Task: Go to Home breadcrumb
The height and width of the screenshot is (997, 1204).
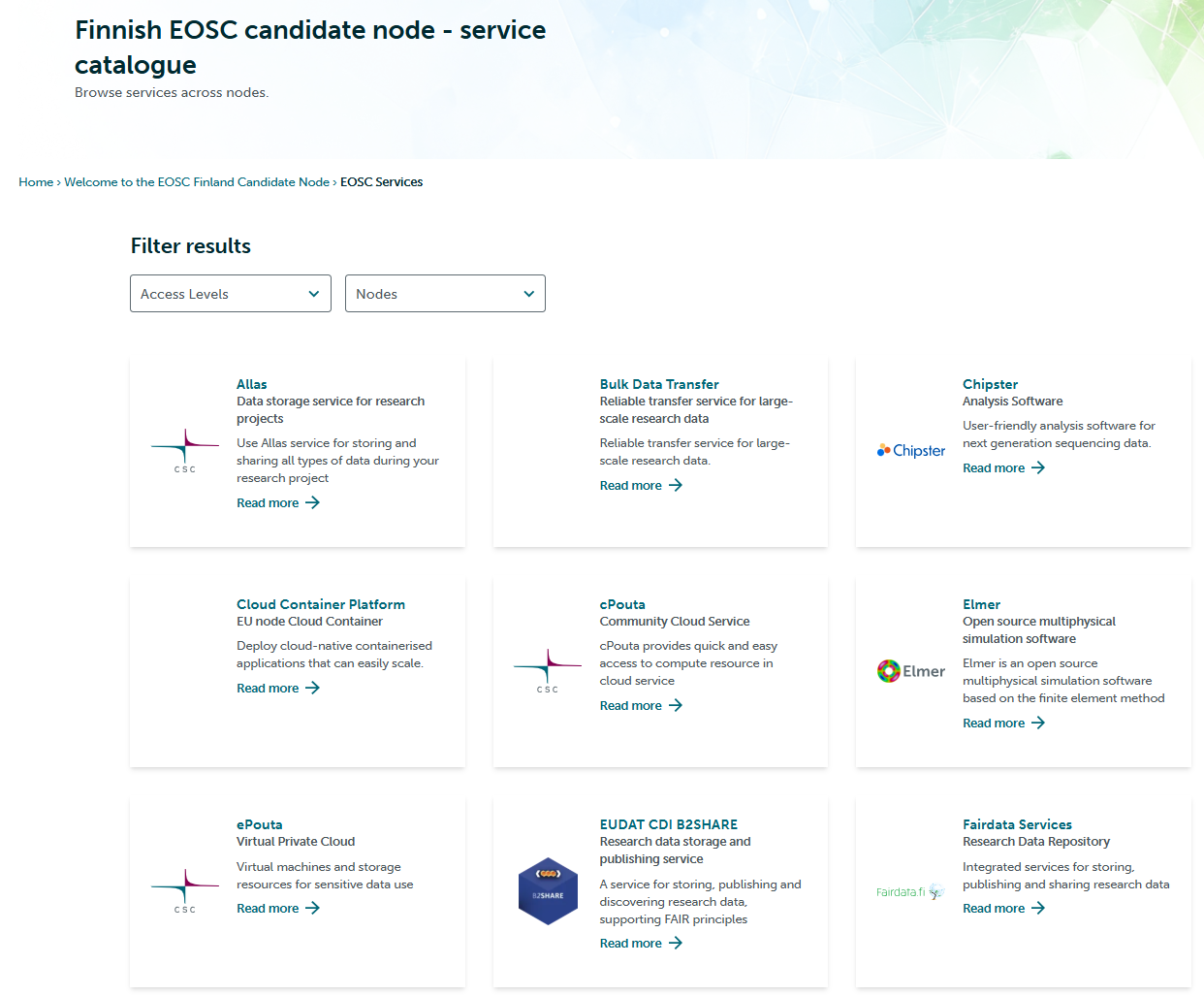Action: (36, 182)
